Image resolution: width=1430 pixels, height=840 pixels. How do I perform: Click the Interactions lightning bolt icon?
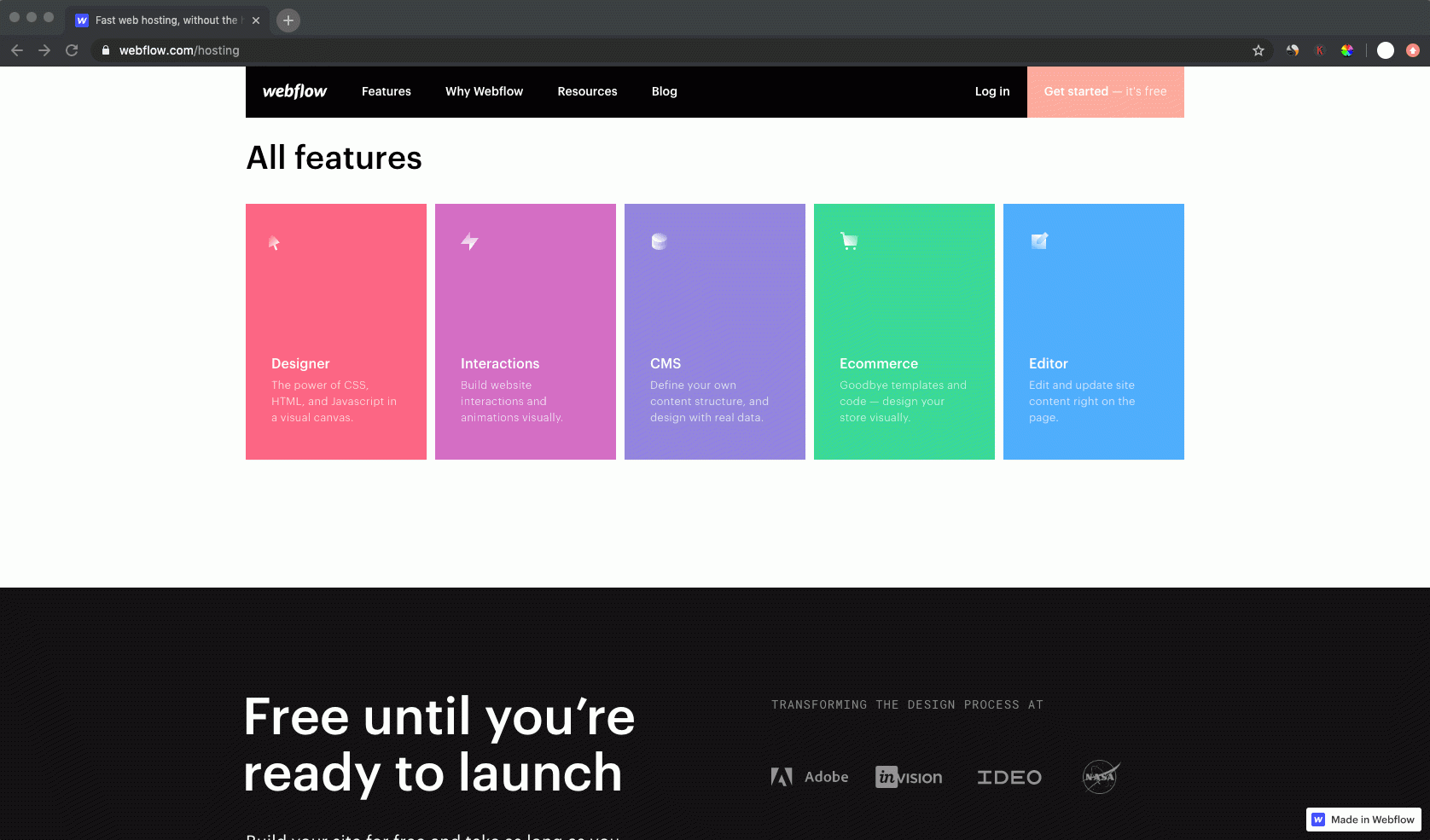(469, 241)
